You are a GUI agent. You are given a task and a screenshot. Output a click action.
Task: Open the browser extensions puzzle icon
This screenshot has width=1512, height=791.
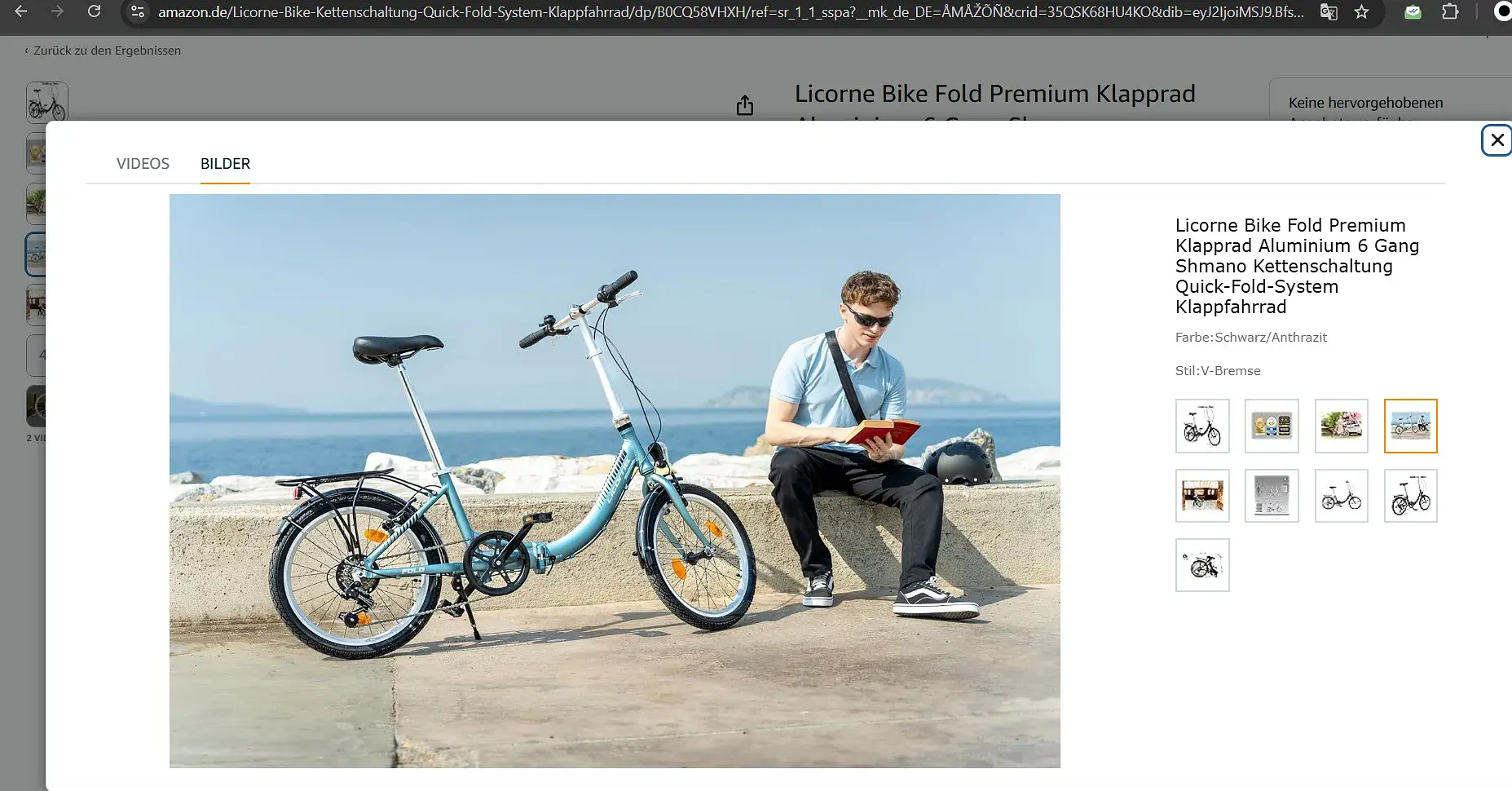click(1450, 12)
